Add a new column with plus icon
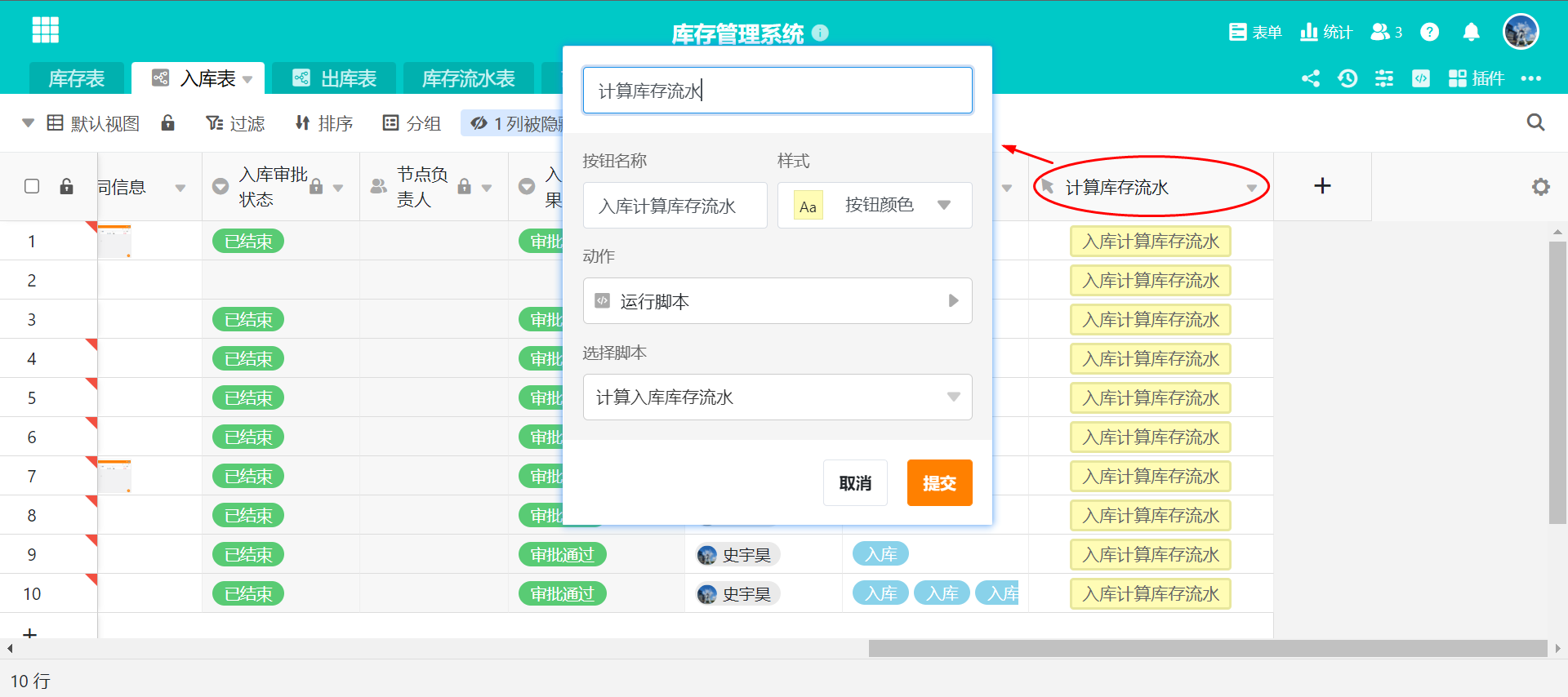This screenshot has height=697, width=1568. click(1322, 186)
